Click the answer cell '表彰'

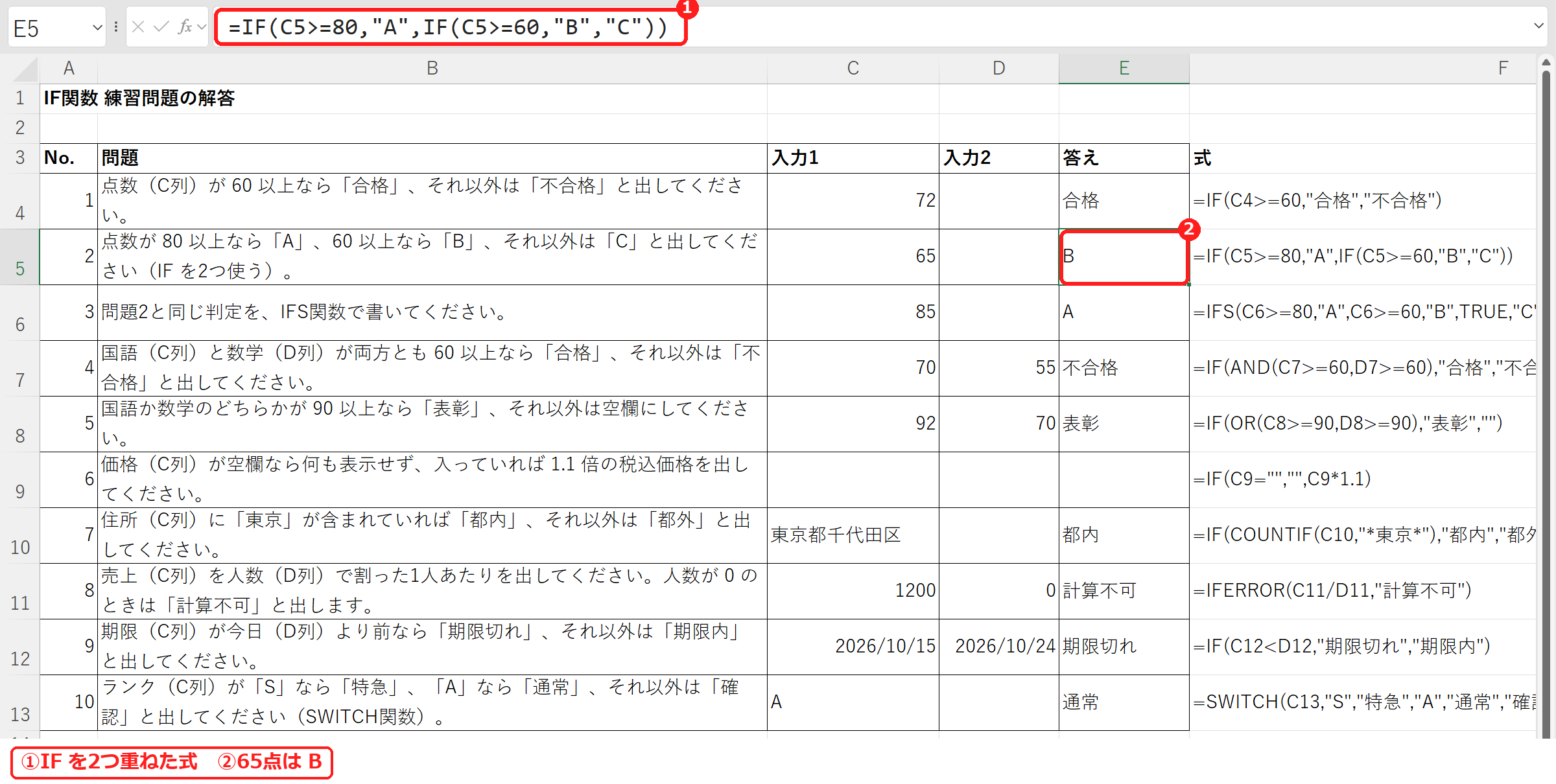coord(1124,424)
